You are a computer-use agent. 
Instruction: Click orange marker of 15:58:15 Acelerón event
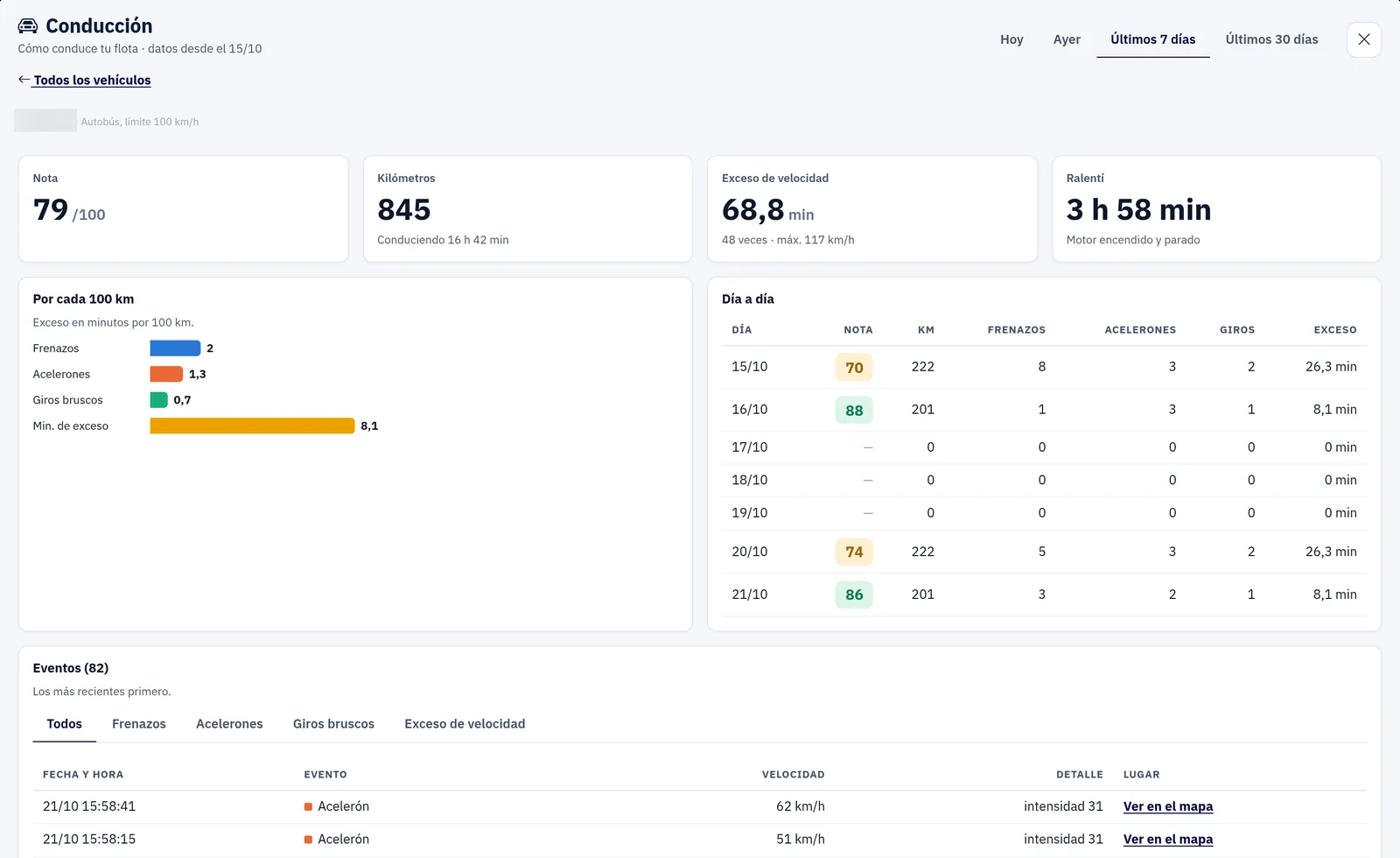click(308, 840)
